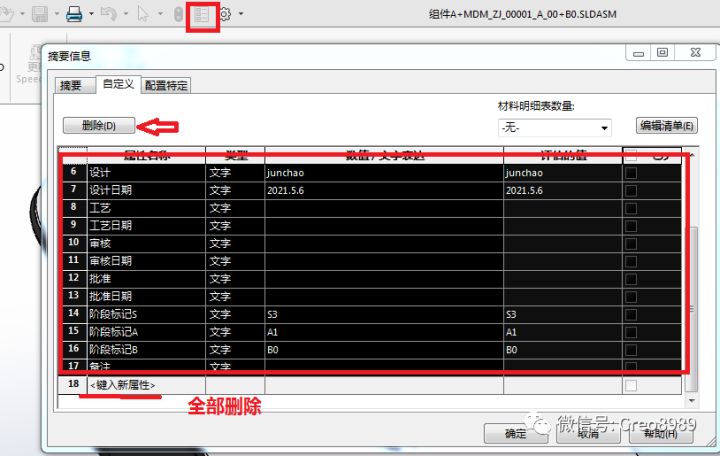720x456 pixels.
Task: Click the 审核日期 property name cell
Action: click(146, 261)
